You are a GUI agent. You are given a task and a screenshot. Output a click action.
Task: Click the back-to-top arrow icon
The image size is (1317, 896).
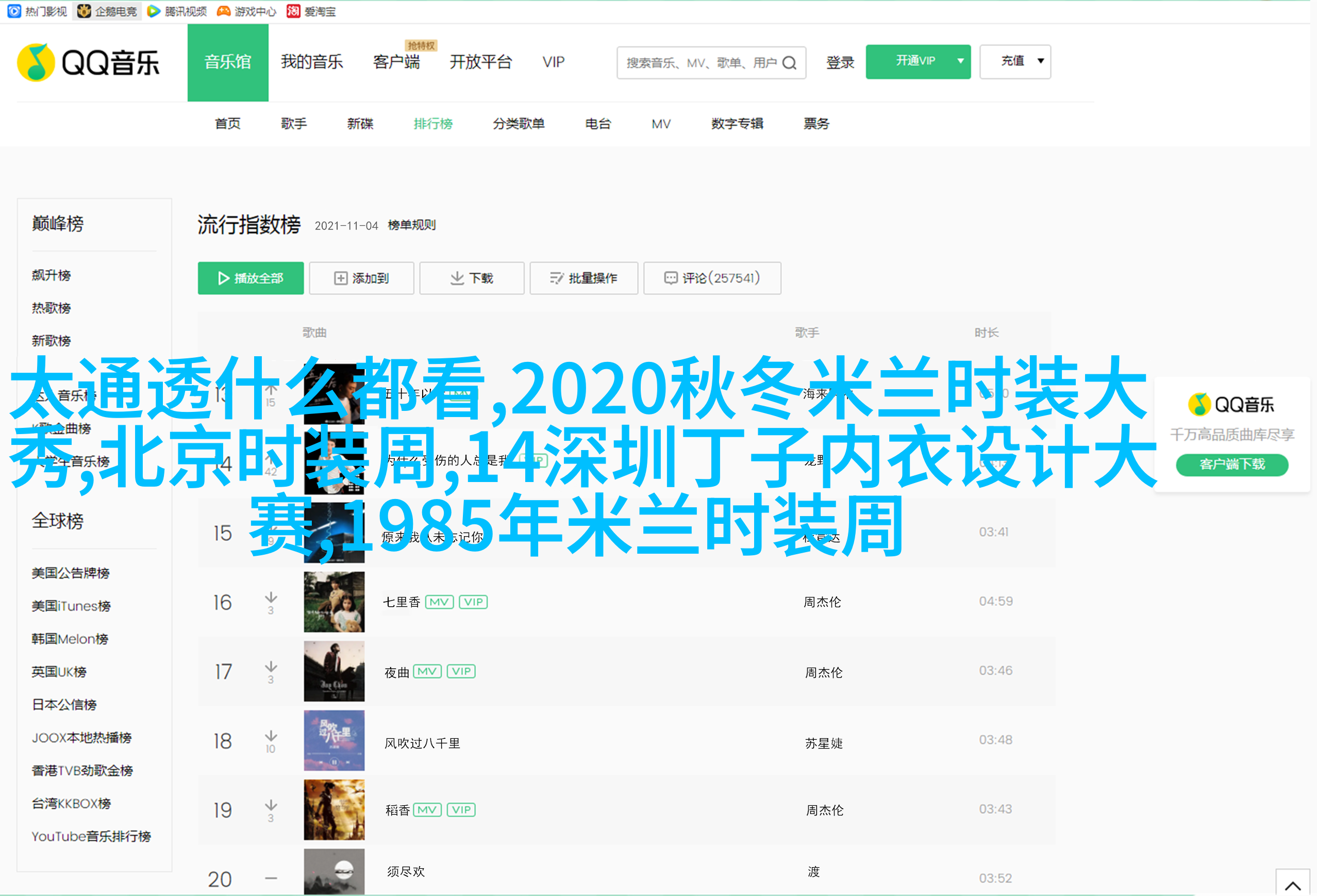[1293, 885]
